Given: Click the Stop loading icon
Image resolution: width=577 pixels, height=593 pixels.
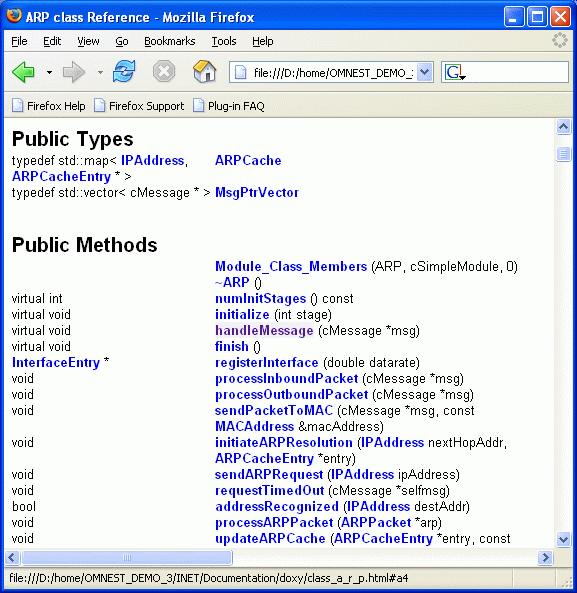Looking at the screenshot, I should coord(164,71).
